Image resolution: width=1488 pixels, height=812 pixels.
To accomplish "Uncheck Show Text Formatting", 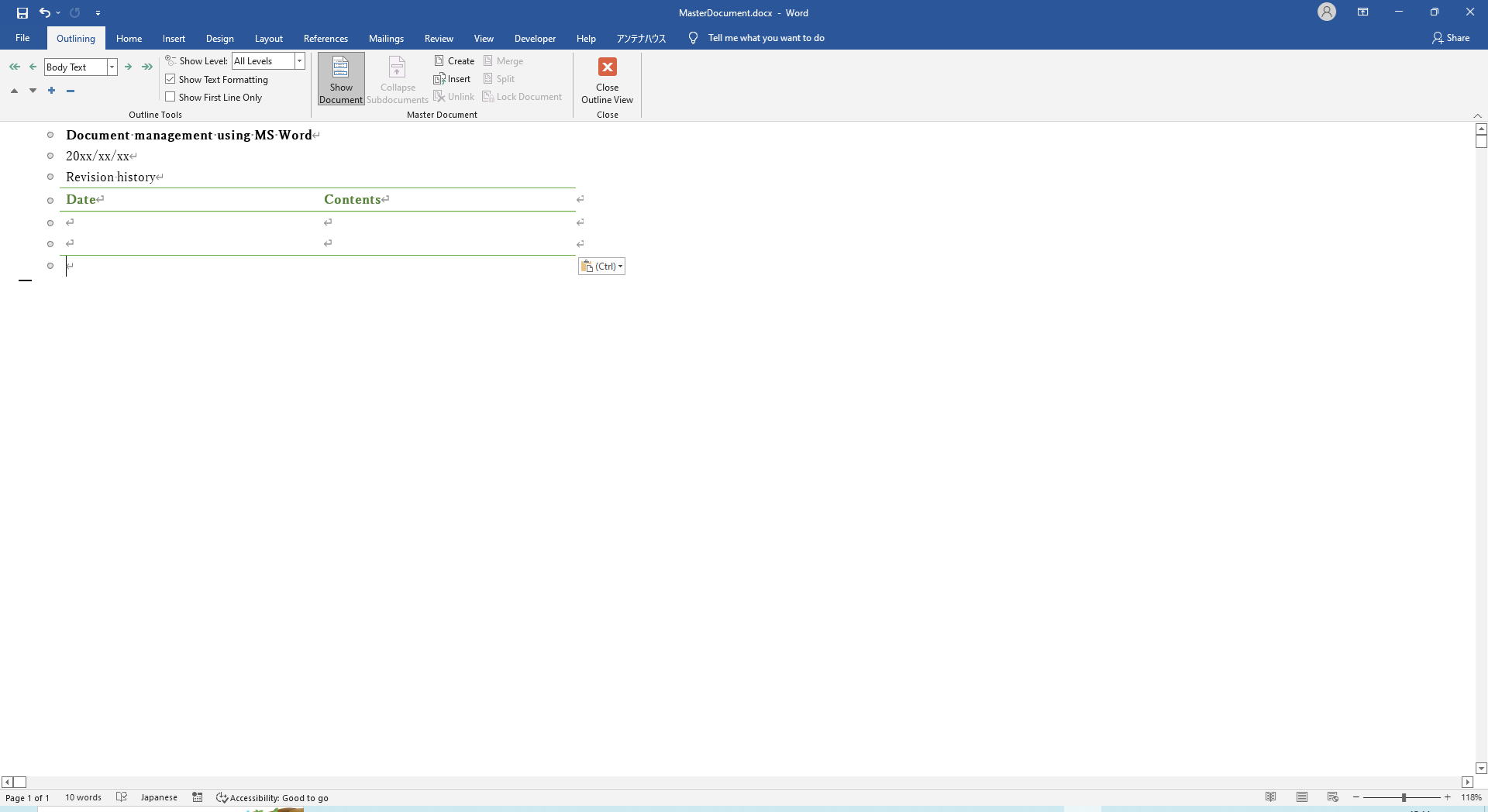I will [170, 79].
